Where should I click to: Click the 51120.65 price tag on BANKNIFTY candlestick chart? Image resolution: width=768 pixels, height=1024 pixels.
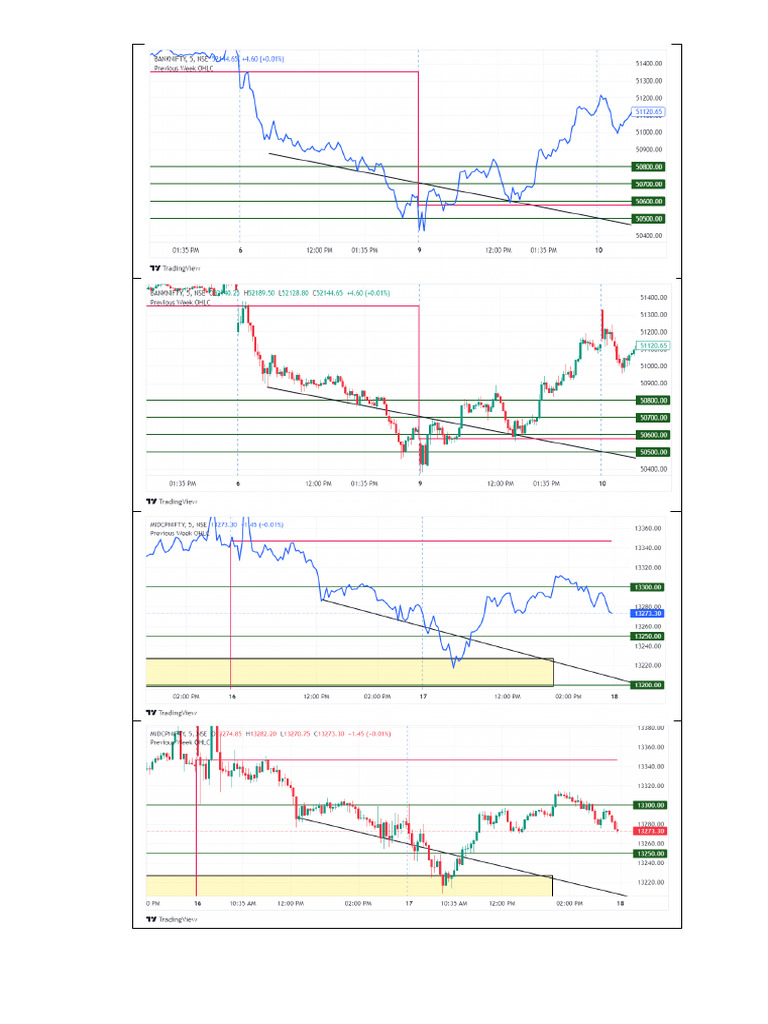tap(653, 345)
